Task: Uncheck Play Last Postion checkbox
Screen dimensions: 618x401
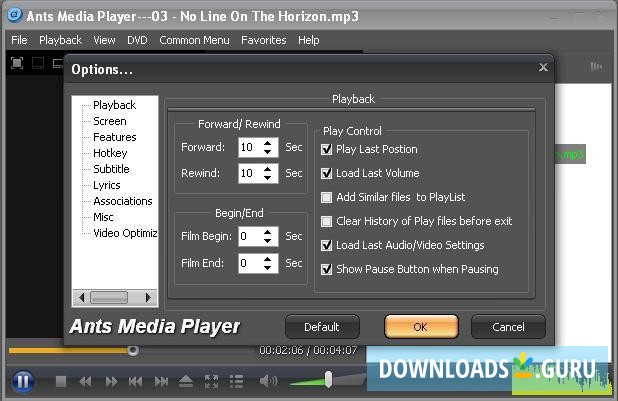Action: click(x=326, y=149)
